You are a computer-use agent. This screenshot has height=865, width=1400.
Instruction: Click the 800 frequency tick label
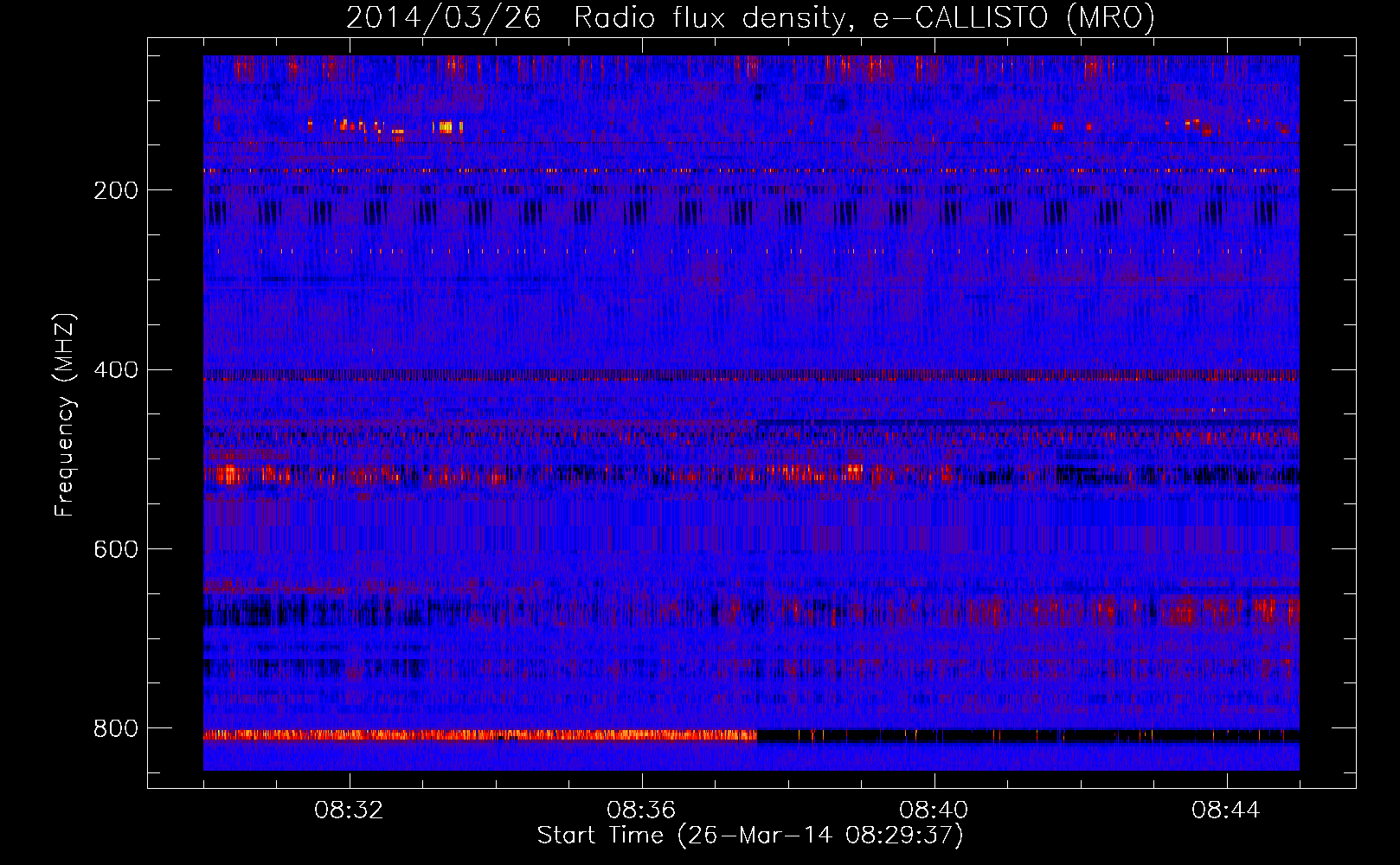coord(116,729)
